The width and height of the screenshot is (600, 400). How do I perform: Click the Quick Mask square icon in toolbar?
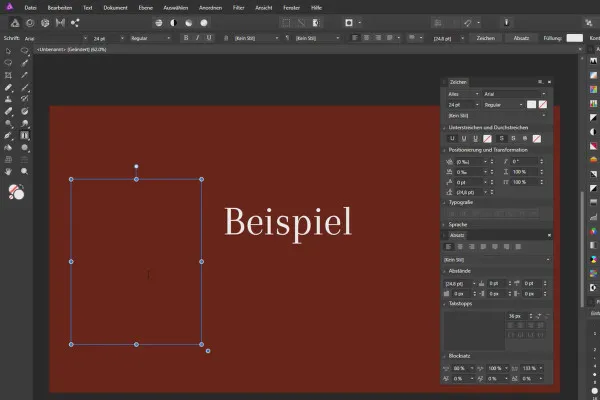(349, 23)
